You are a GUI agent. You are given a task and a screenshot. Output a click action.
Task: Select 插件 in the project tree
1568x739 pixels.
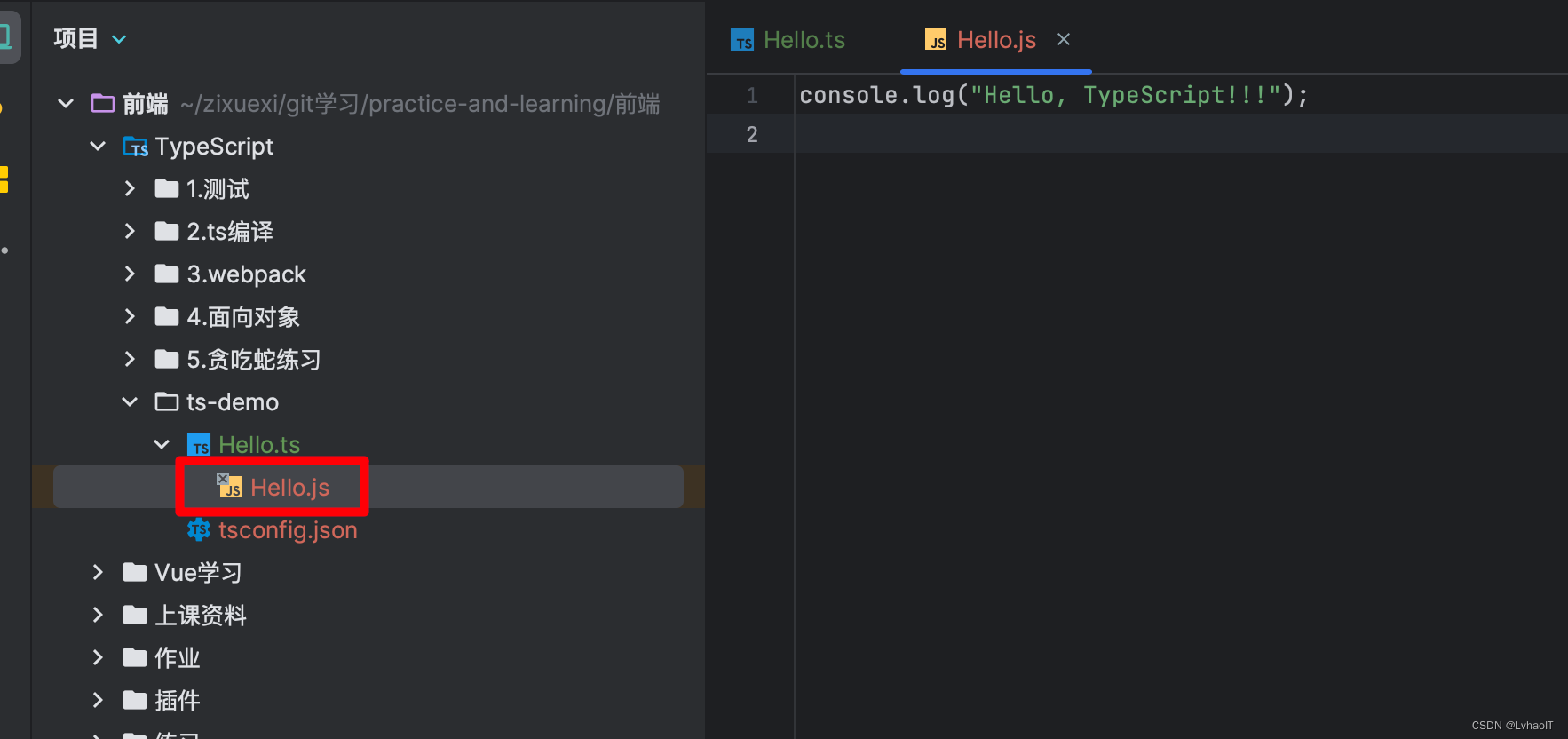coord(178,700)
